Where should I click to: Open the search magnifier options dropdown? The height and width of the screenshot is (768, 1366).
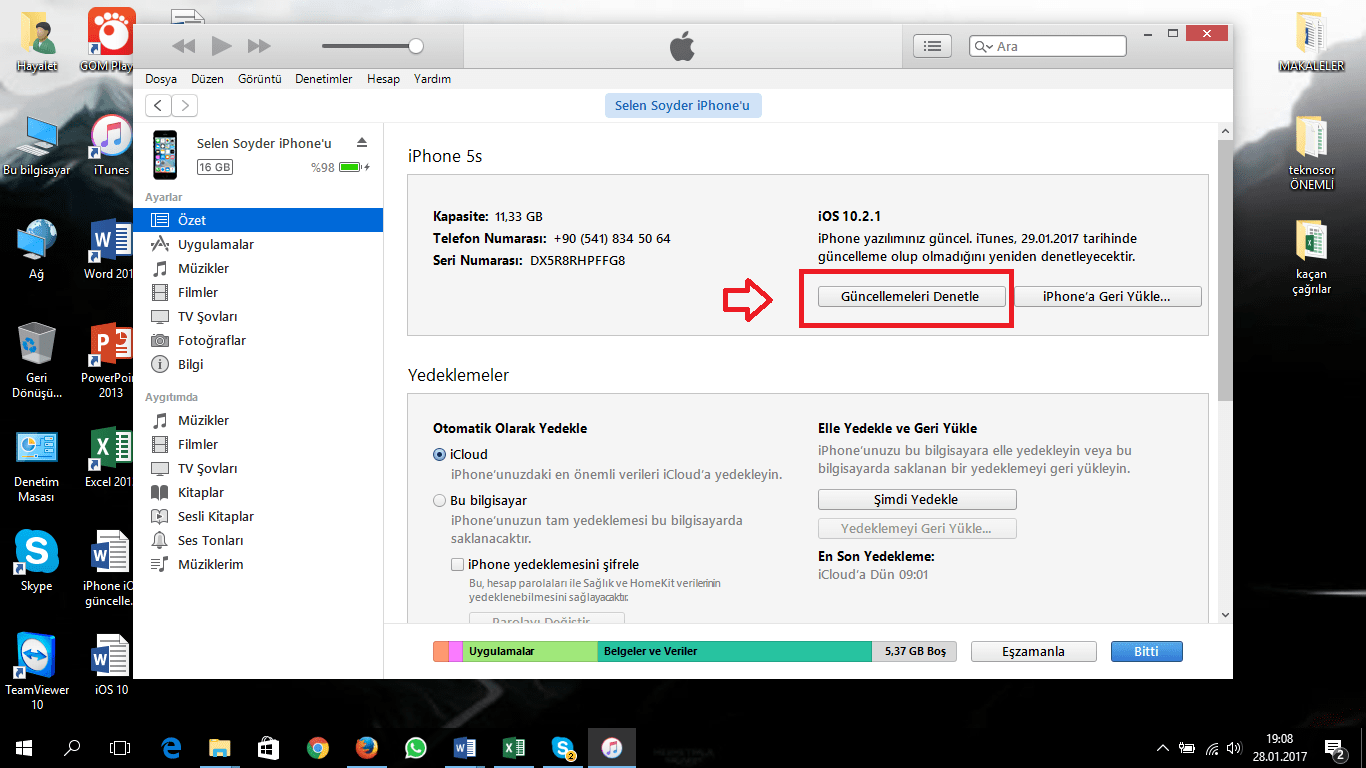coord(985,46)
